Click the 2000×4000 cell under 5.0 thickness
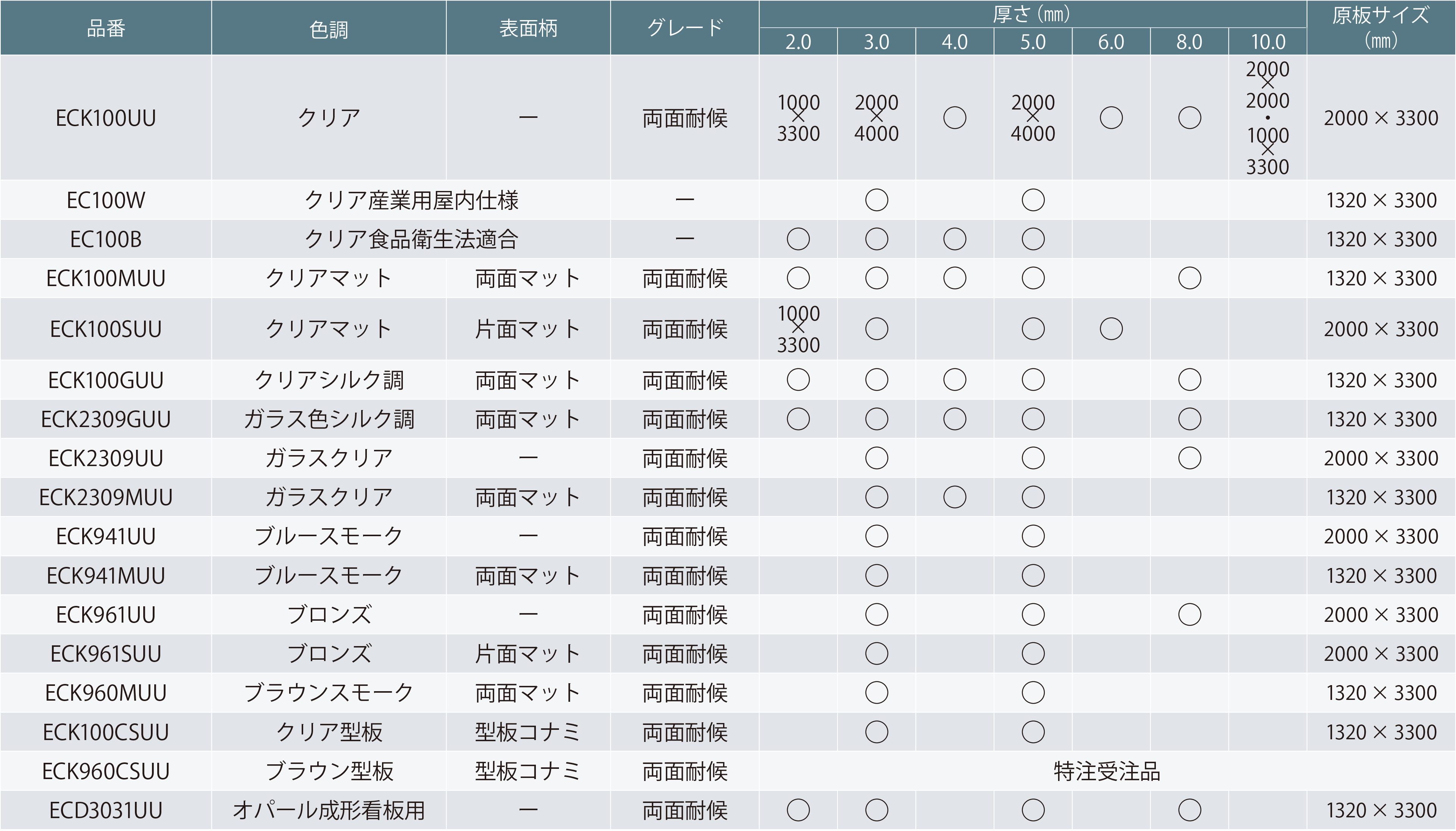 (x=1032, y=118)
